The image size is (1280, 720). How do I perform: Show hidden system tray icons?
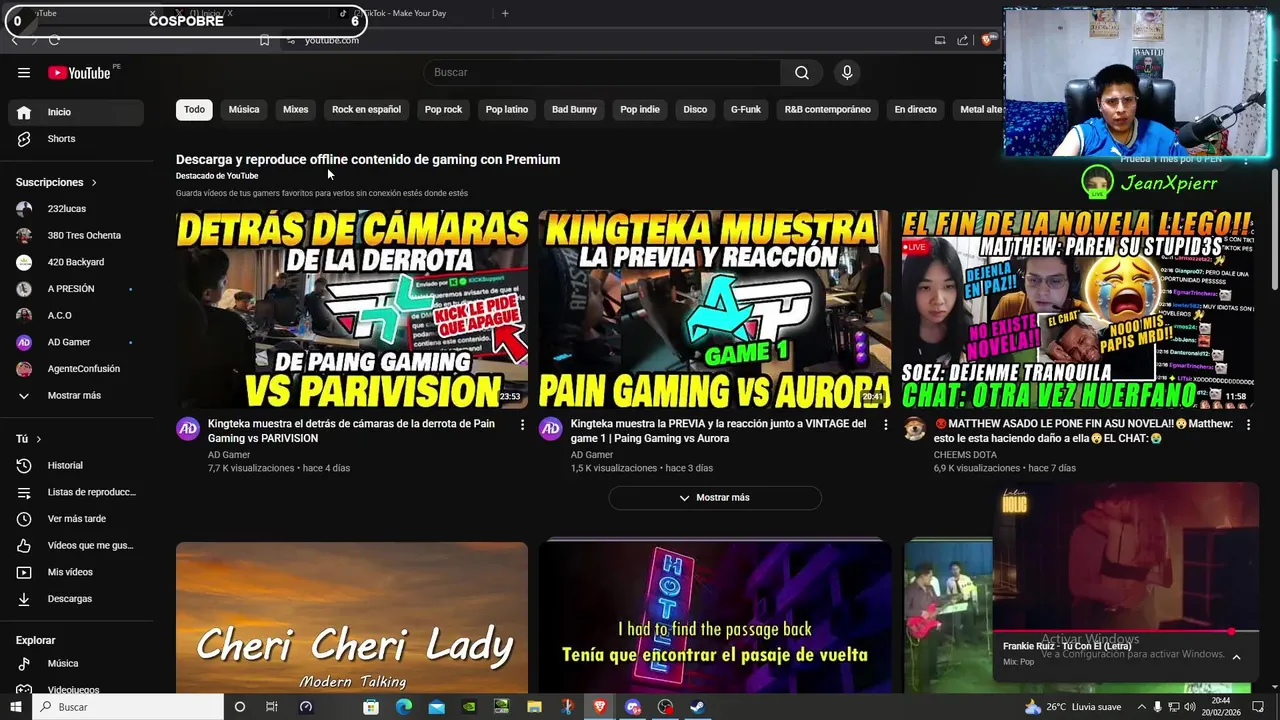pos(1141,707)
